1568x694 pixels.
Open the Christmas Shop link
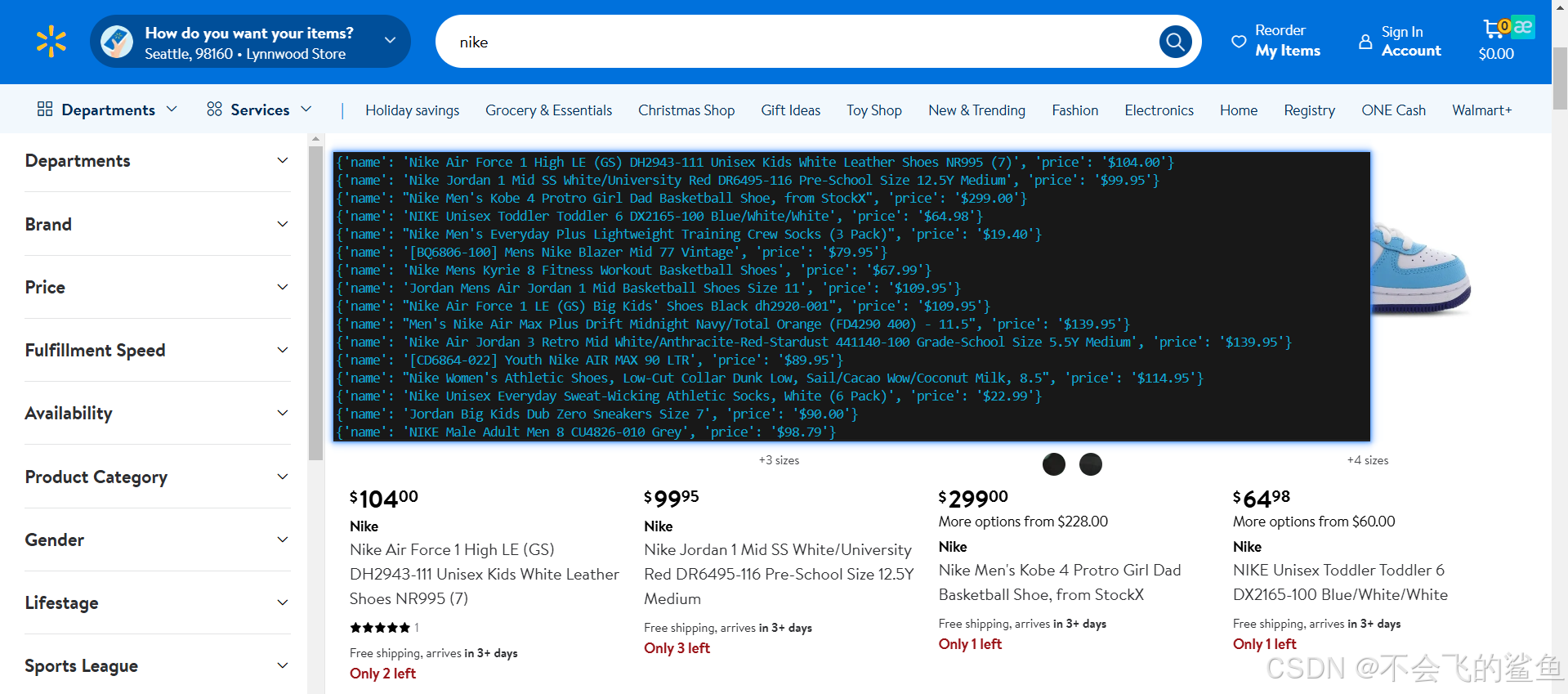686,110
